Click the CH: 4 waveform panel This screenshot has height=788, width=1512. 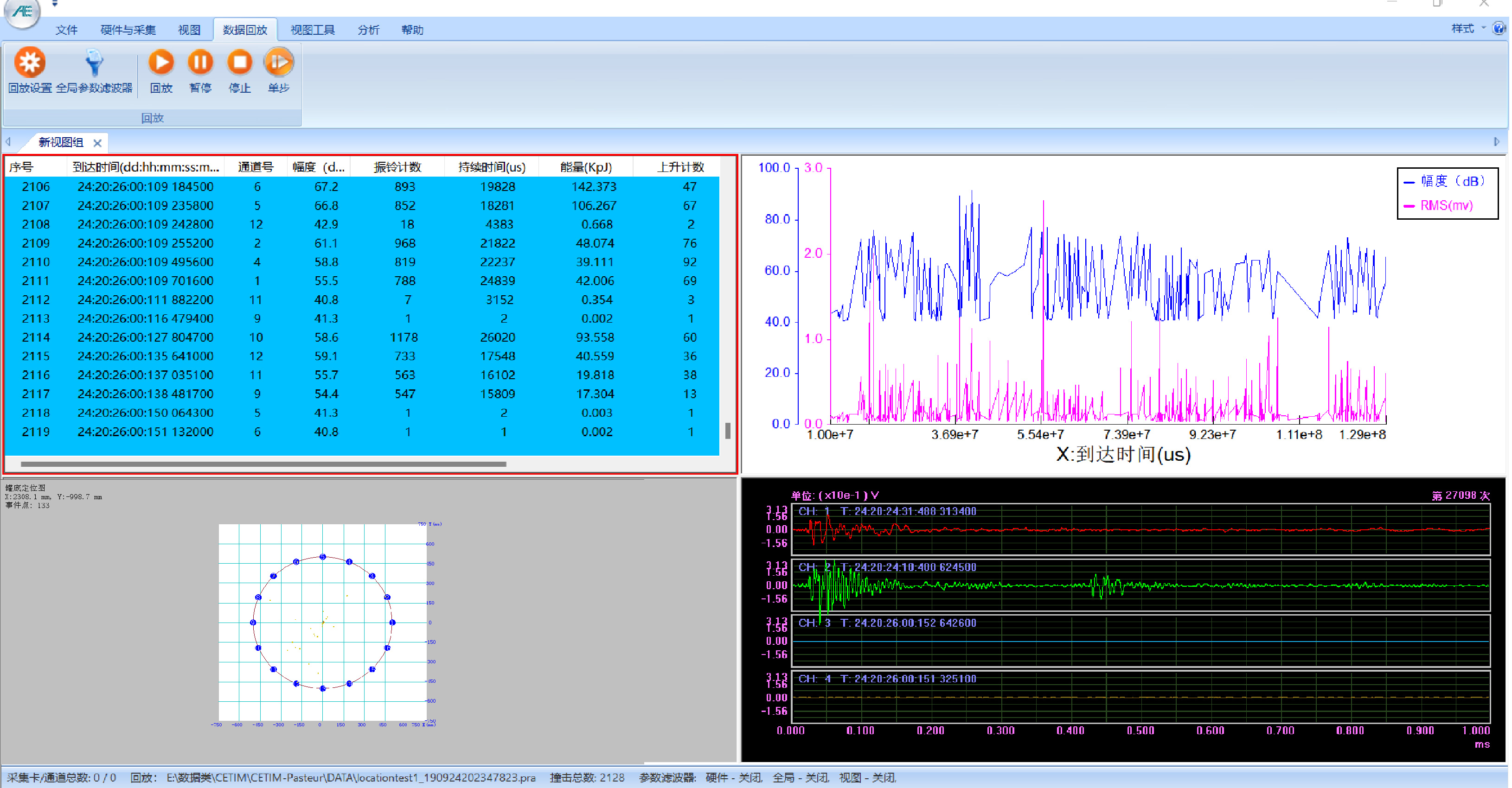click(1140, 697)
